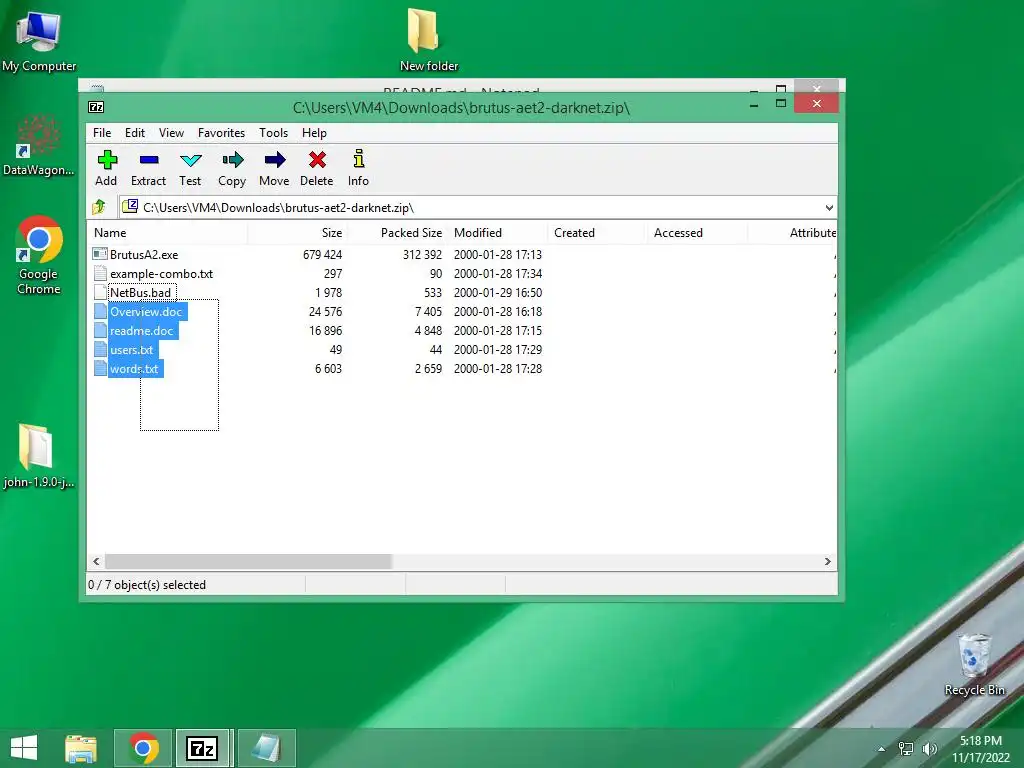Select the readme.doc file icon

(100, 330)
